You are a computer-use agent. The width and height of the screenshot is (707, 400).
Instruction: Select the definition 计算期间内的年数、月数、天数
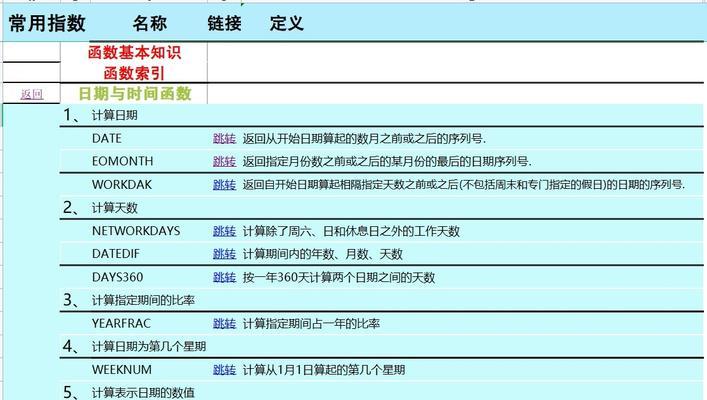point(322,254)
